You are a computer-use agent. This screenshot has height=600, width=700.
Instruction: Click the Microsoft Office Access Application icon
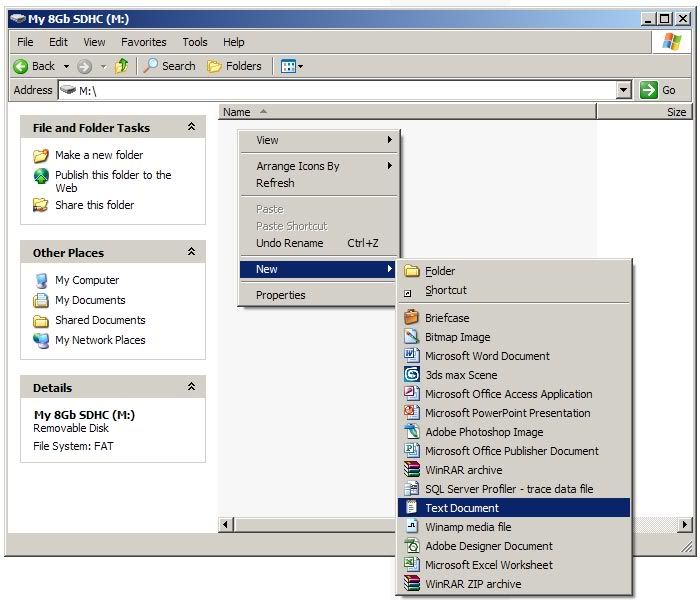(412, 393)
